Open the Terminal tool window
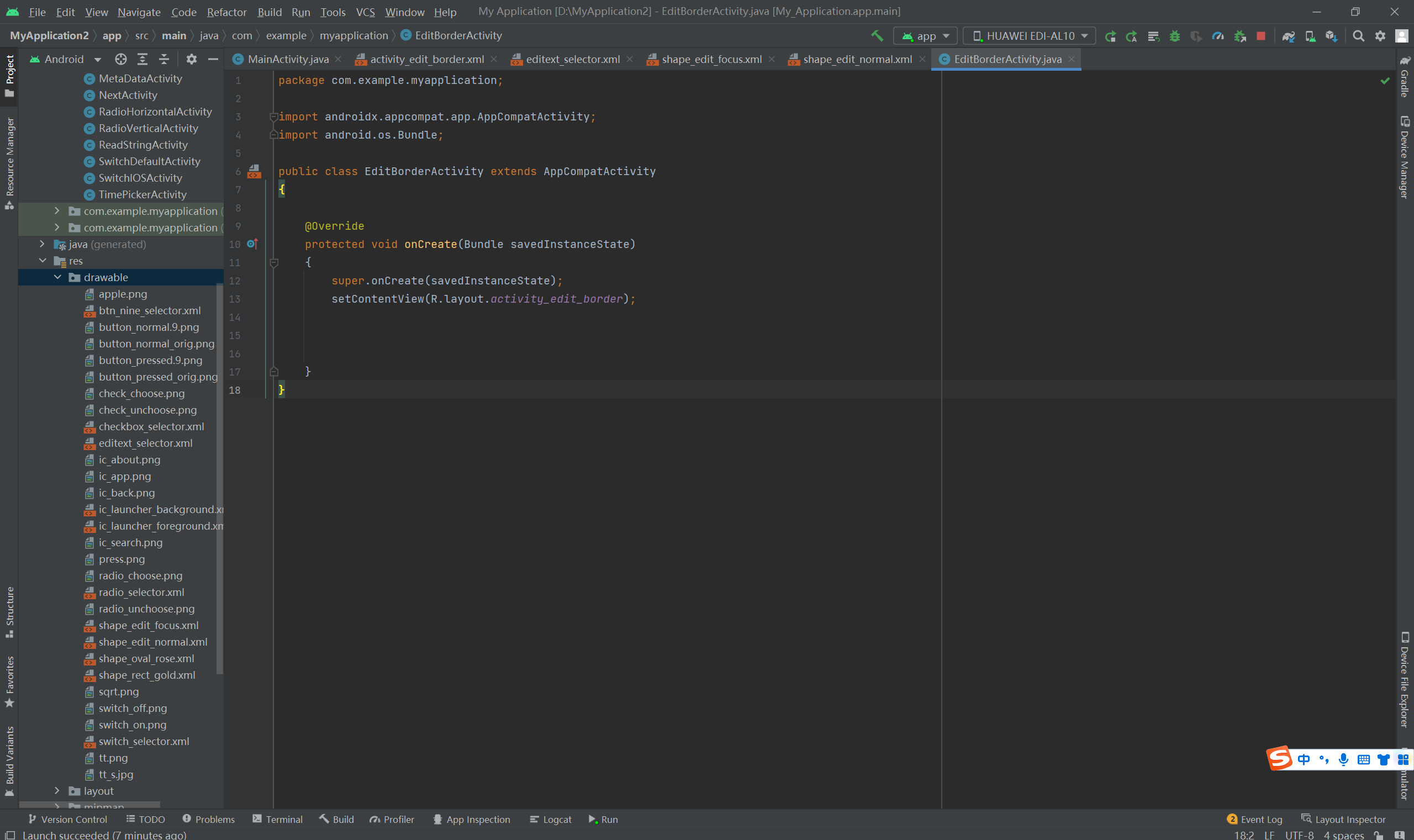The image size is (1414, 840). pos(277,819)
